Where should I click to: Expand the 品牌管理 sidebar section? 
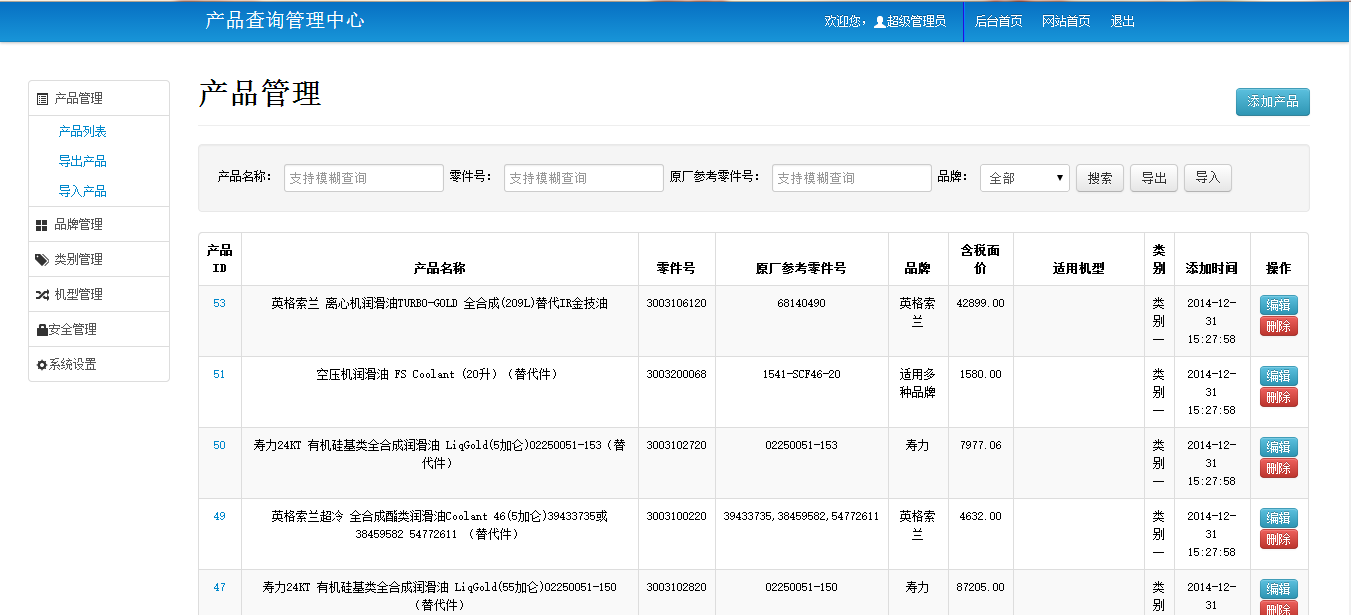point(78,225)
